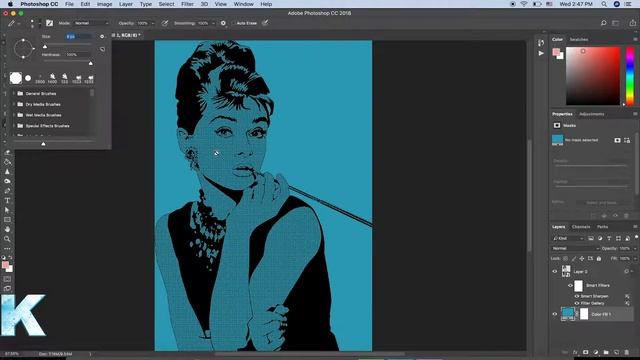Screen dimensions: 640x360
Task: Click the pressure for opacity icon
Action: (164, 23)
